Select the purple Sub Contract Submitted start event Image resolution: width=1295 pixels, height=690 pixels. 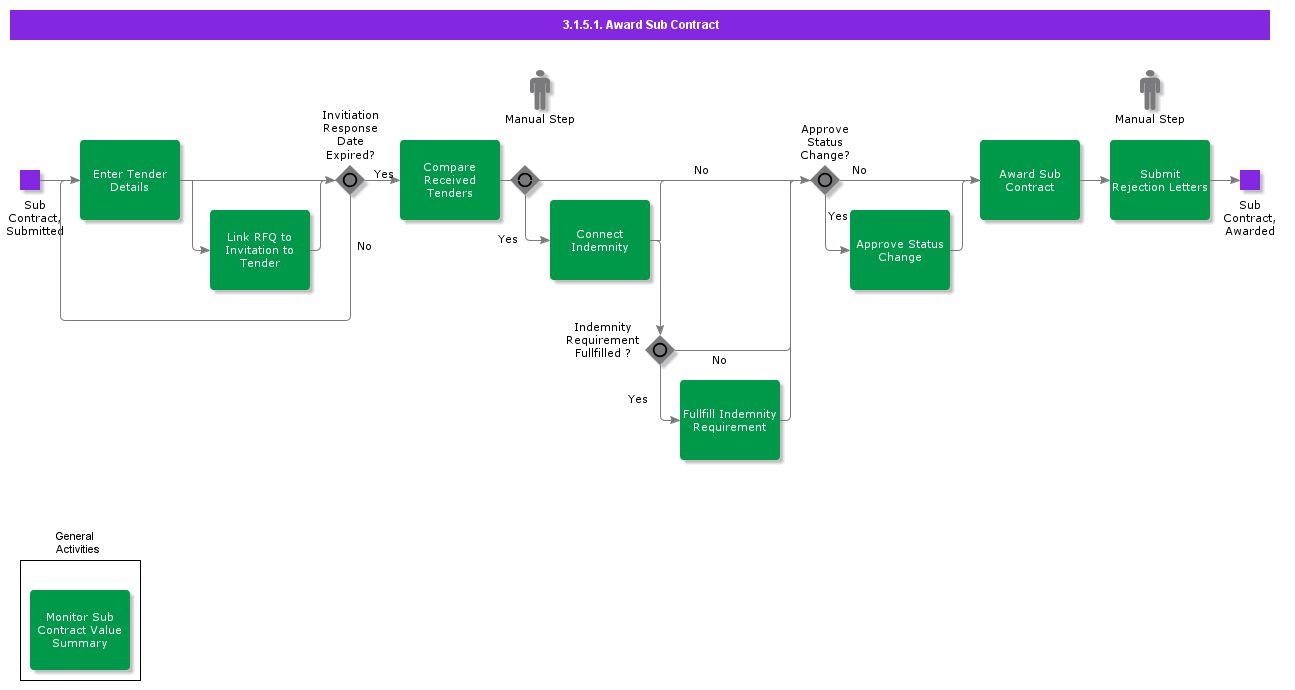tap(31, 180)
